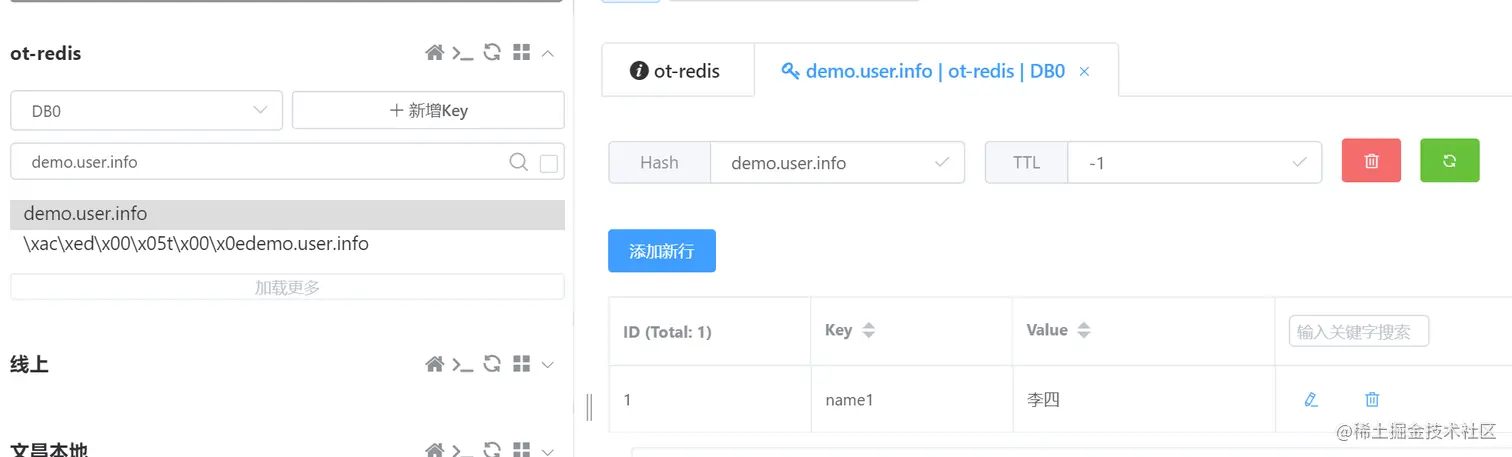Screen dimensions: 1512x457
Task: Open grid menu for ot-redis
Action: tap(521, 53)
